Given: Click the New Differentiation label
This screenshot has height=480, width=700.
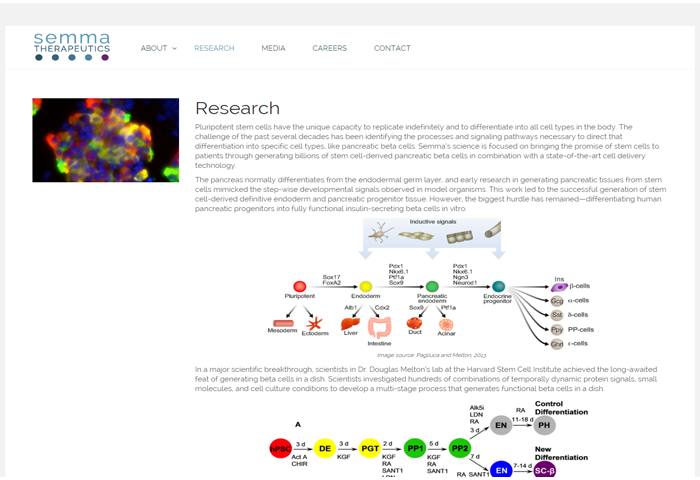Looking at the screenshot, I should click(x=561, y=453).
